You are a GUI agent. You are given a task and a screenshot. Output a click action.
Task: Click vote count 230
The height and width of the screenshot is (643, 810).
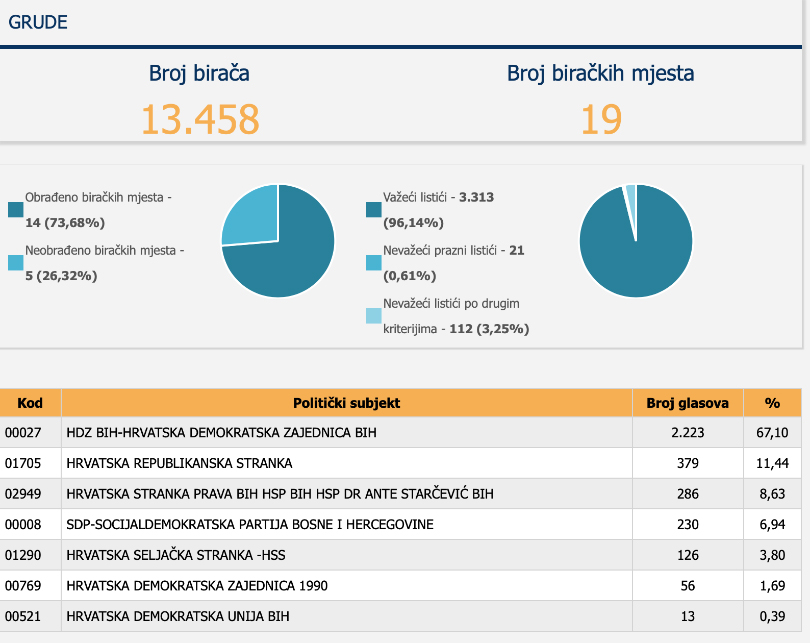[688, 524]
